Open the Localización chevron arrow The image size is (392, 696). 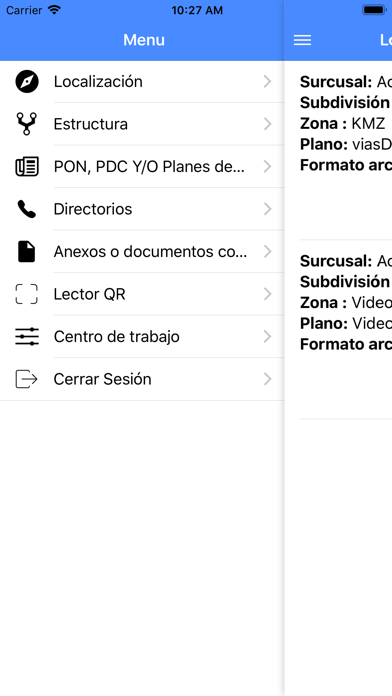pos(267,82)
